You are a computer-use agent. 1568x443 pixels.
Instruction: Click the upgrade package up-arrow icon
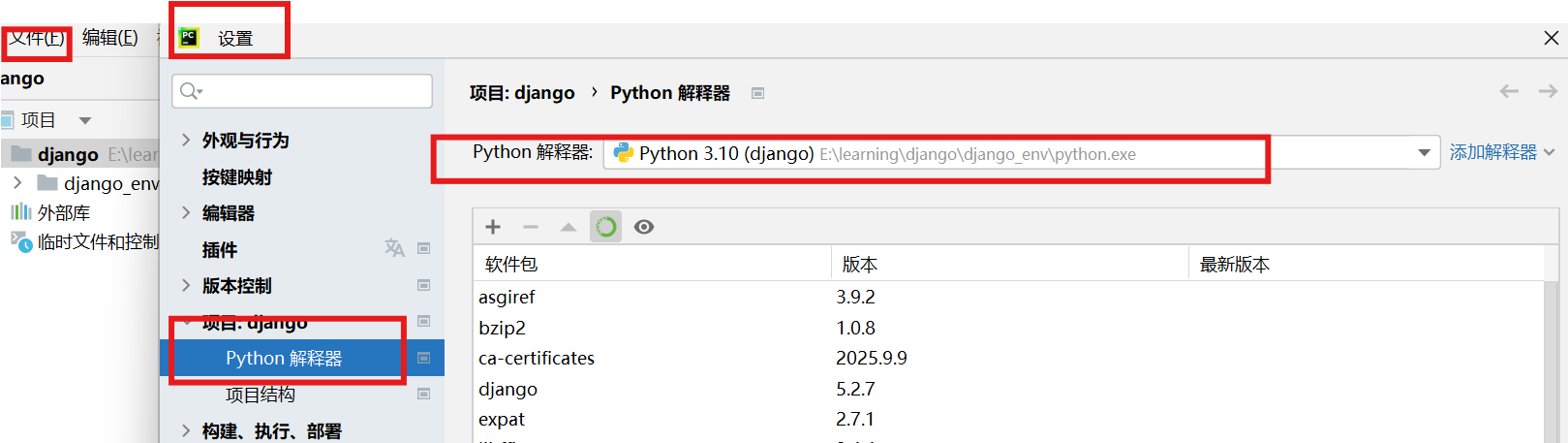569,227
